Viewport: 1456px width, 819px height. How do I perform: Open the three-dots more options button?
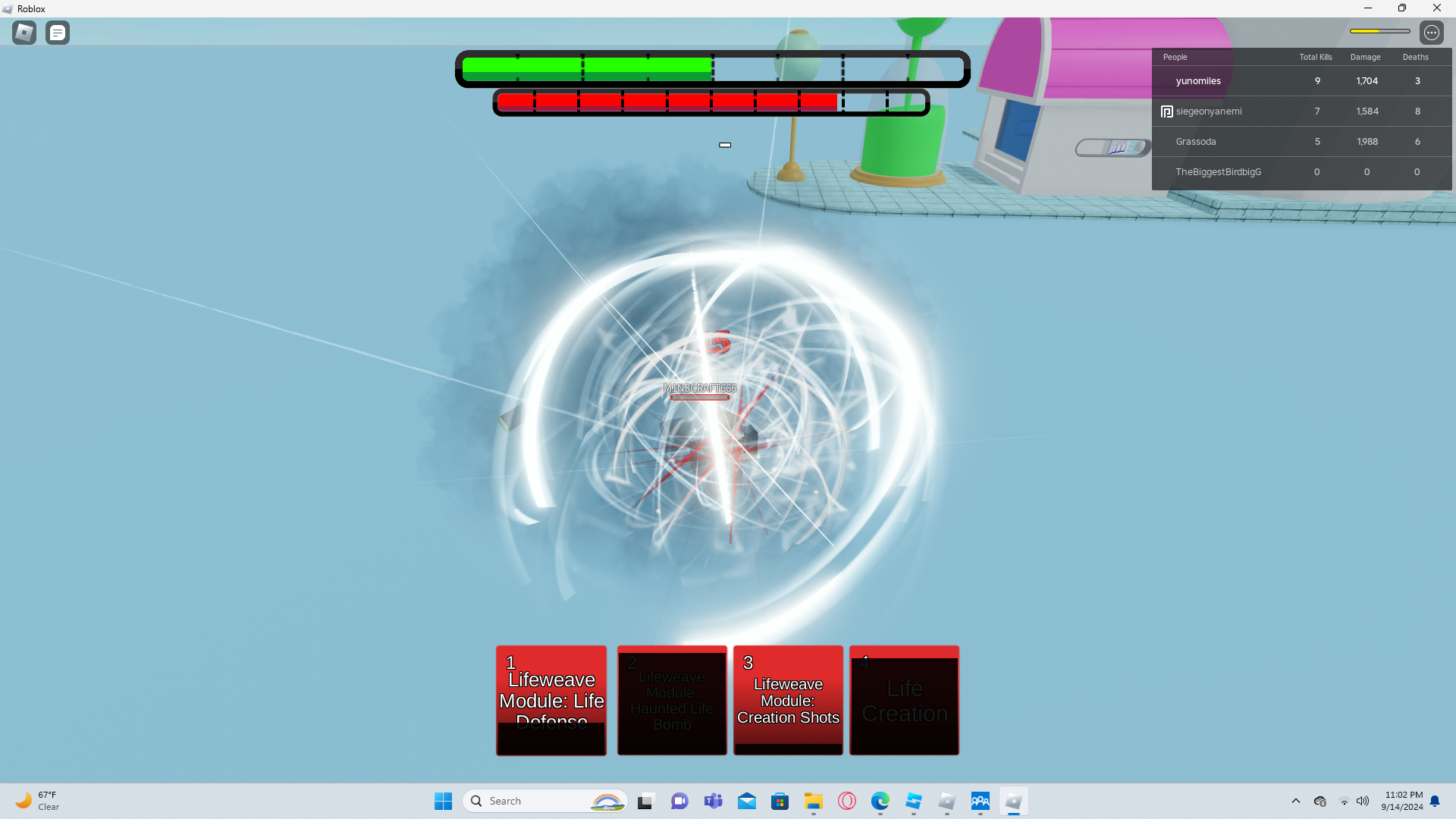click(x=1431, y=33)
